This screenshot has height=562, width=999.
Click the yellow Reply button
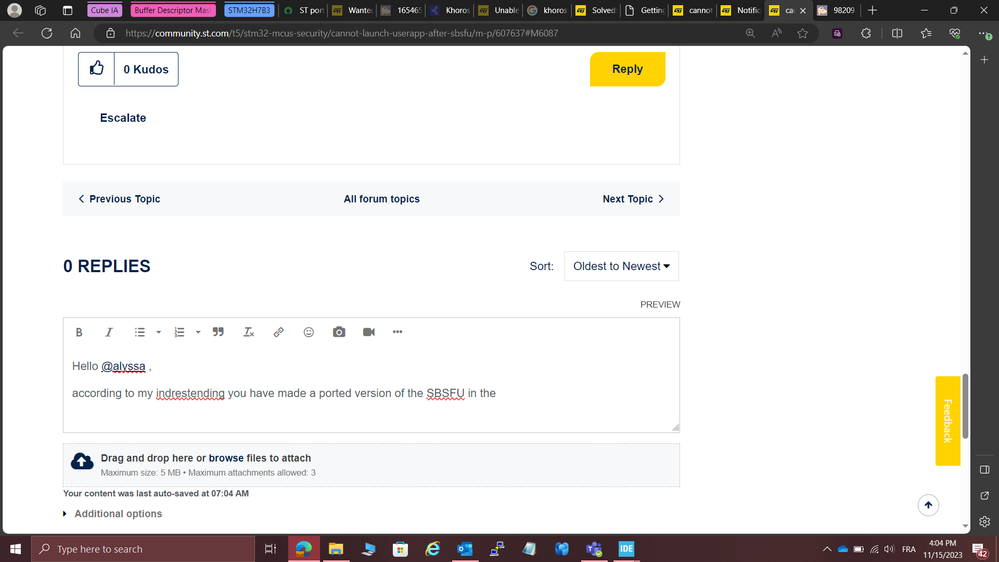[x=628, y=69]
